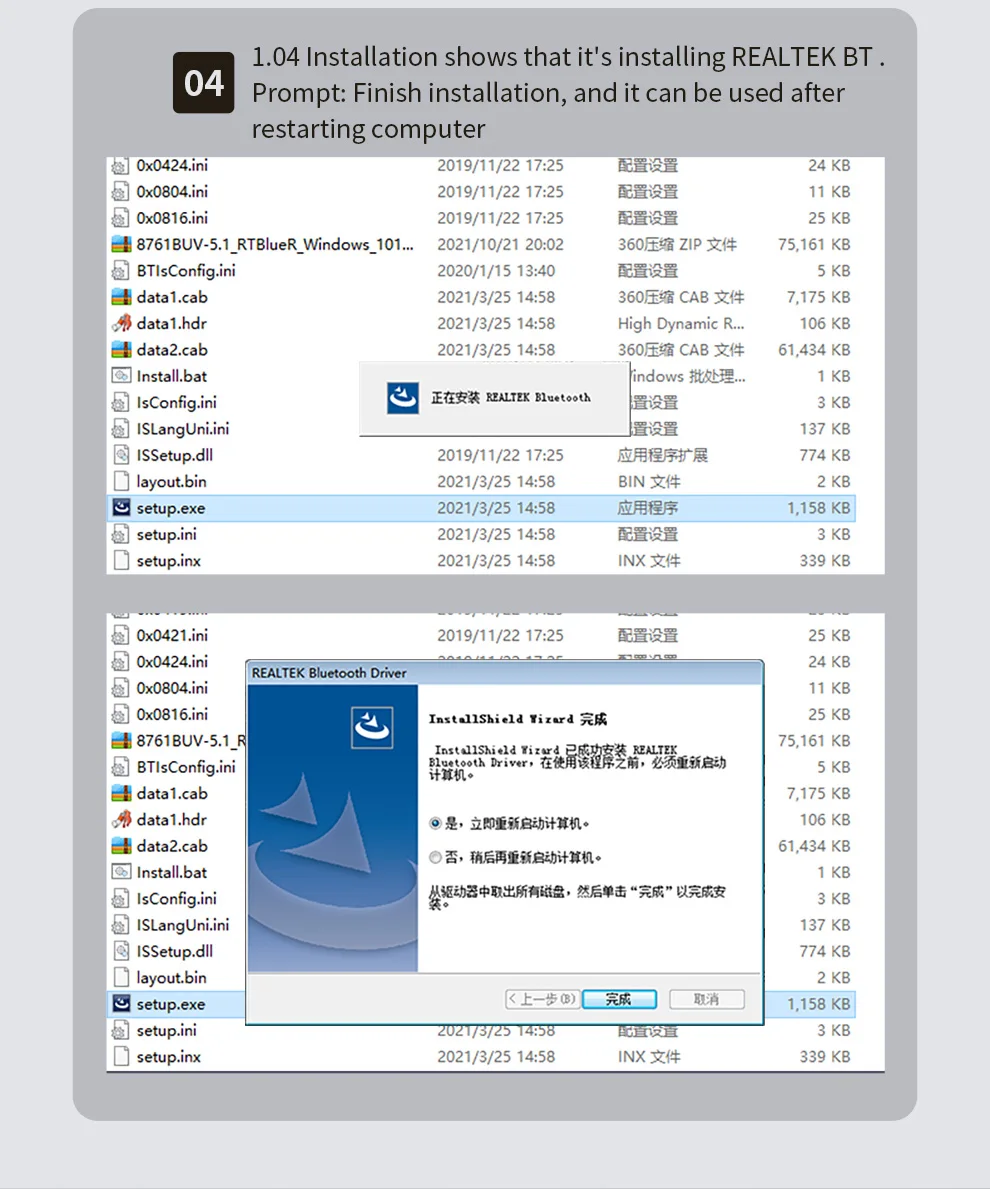The image size is (990, 1189).
Task: Click the layout.bin icon in the lower file list
Action: (121, 977)
